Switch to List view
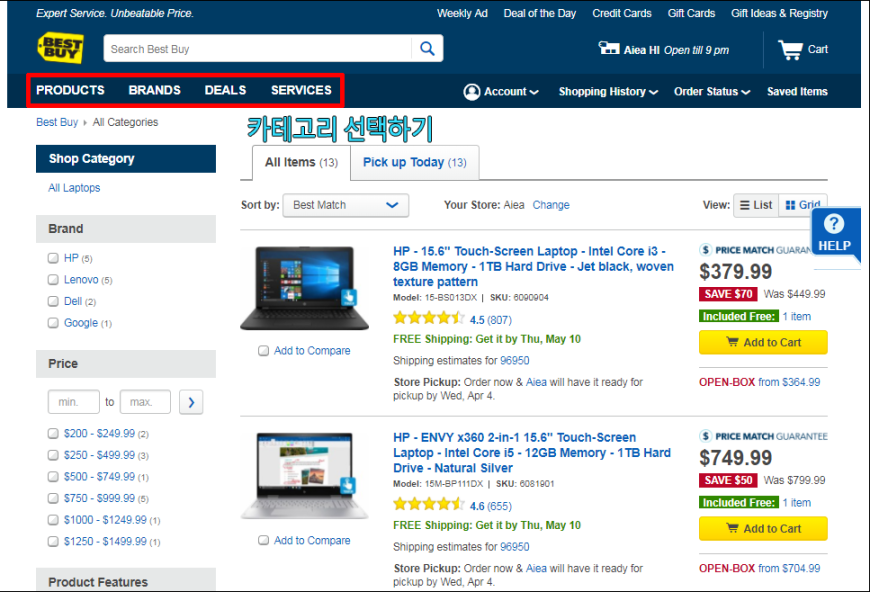Viewport: 870px width, 592px height. click(x=756, y=205)
